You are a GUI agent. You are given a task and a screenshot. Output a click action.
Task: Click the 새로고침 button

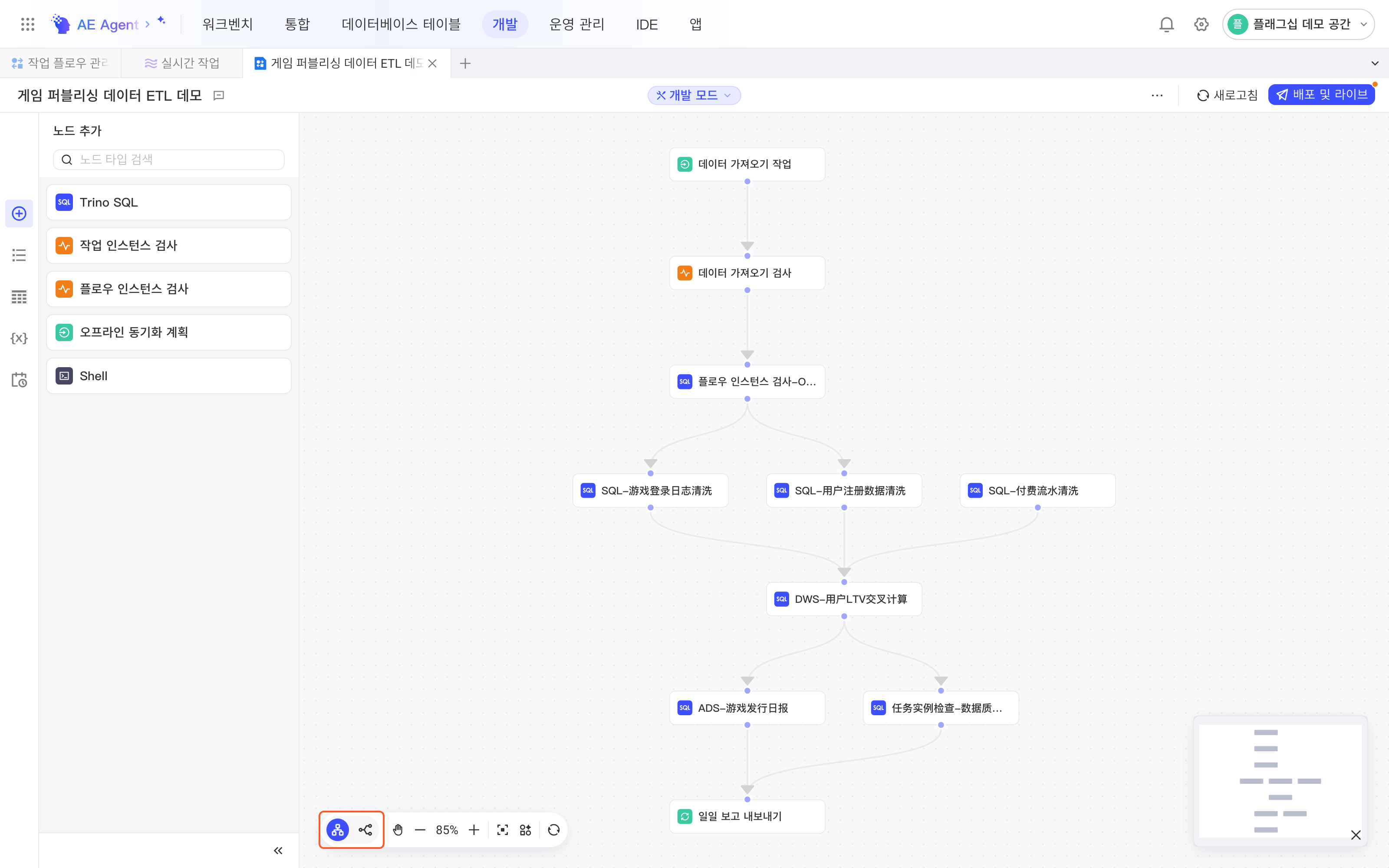click(1227, 95)
